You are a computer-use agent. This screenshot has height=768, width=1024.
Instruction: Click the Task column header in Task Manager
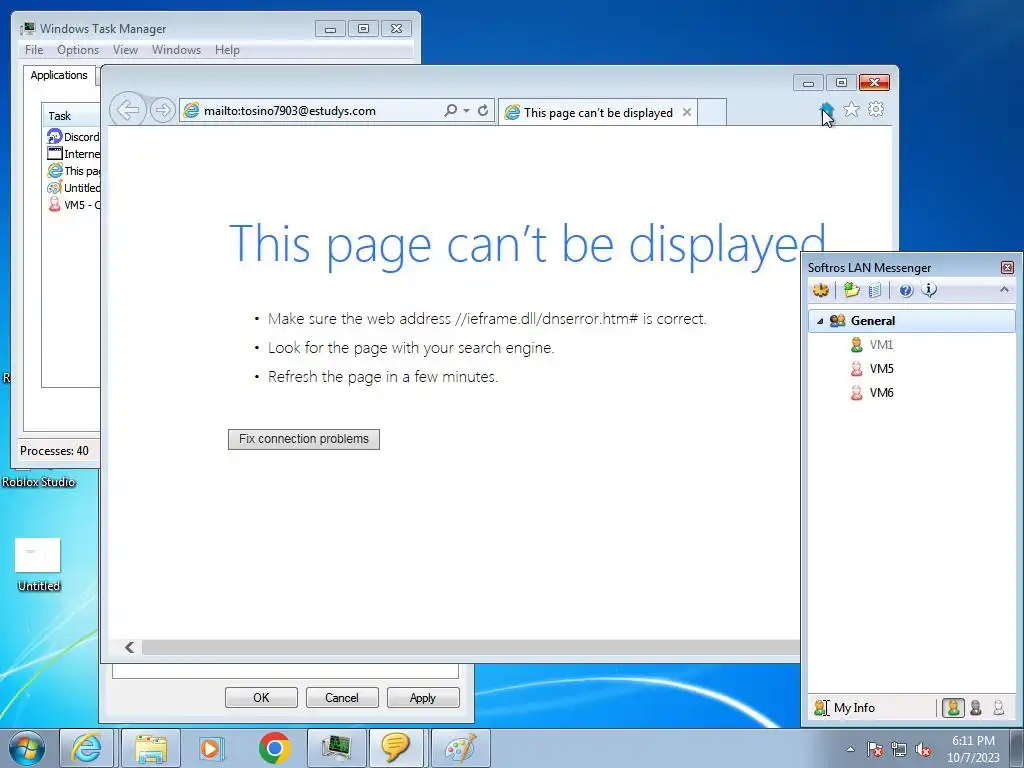pos(71,116)
